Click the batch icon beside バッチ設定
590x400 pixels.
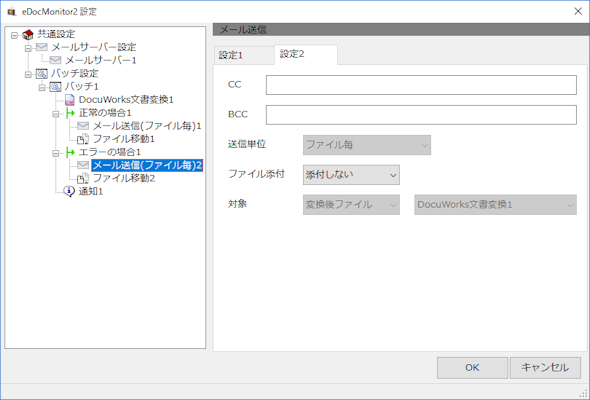click(41, 74)
